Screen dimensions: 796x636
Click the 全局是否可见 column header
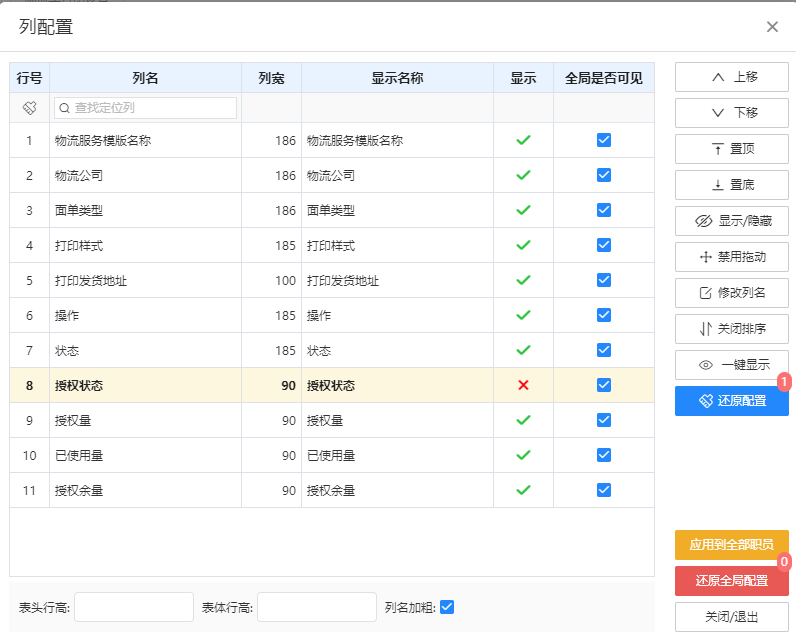604,78
